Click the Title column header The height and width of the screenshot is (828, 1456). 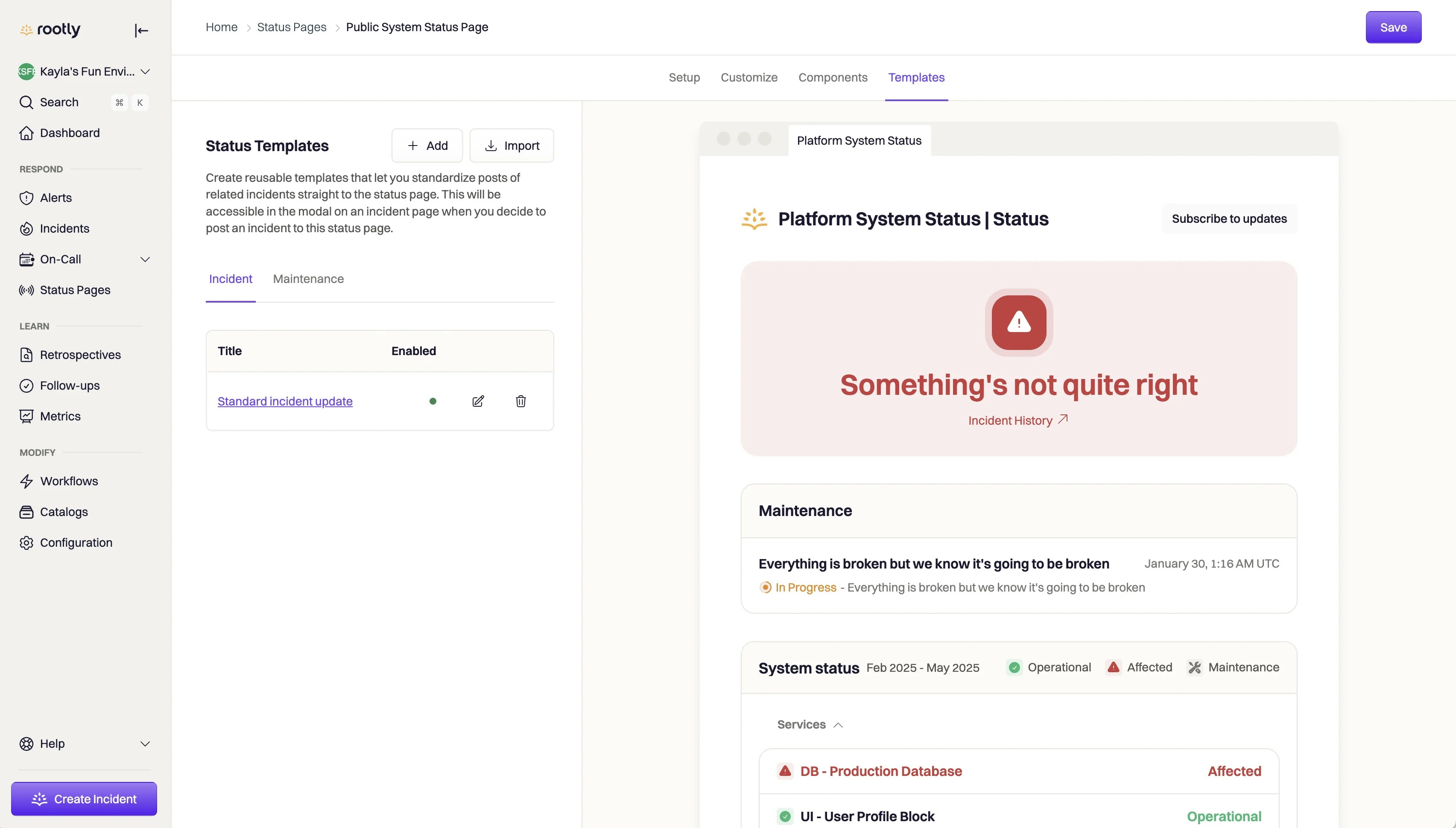(x=230, y=351)
